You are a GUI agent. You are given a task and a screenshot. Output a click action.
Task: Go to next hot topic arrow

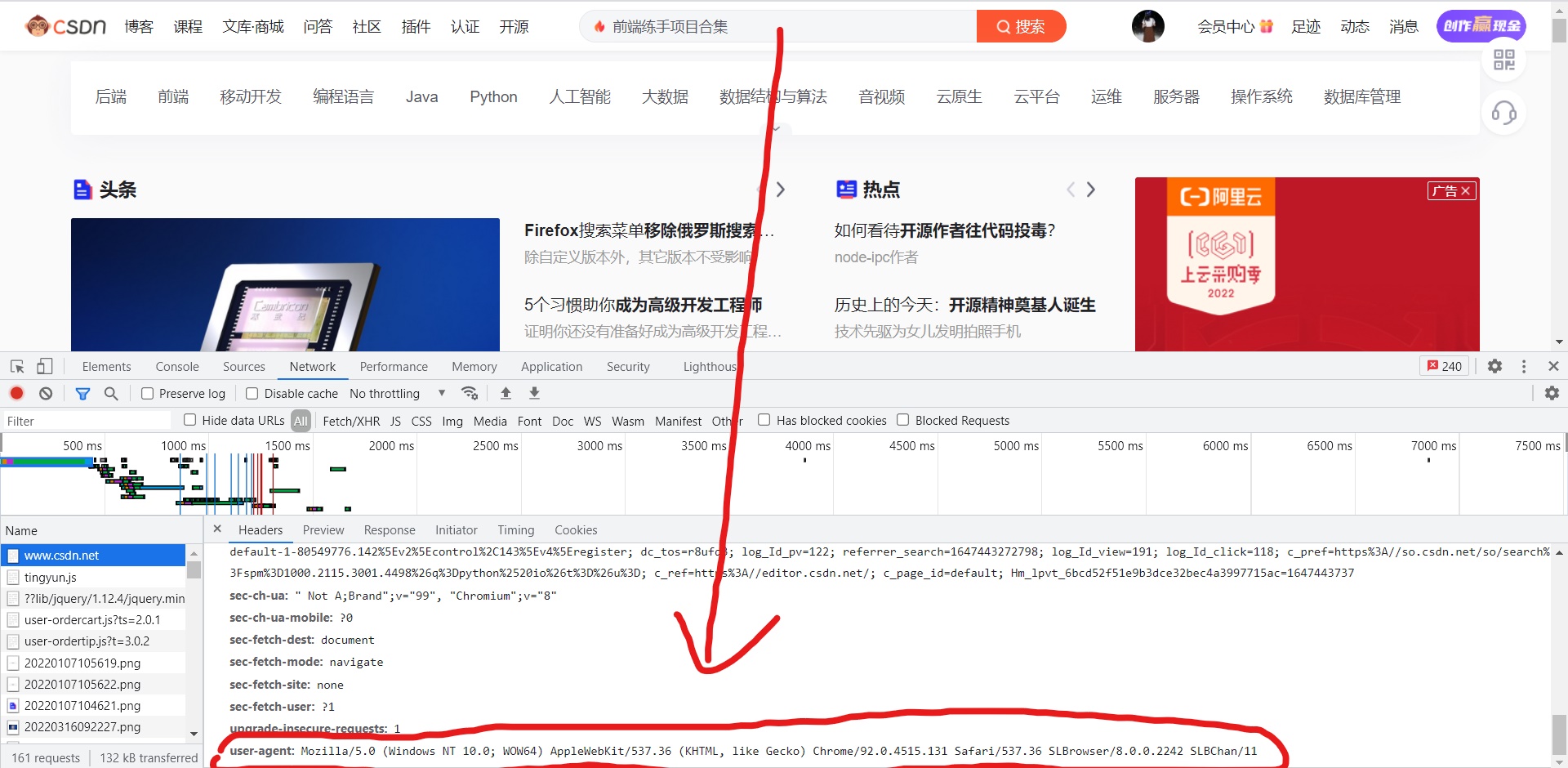1091,190
